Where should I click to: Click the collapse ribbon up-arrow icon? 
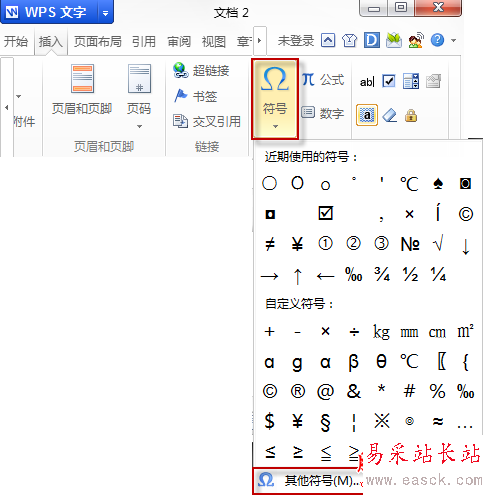coord(328,40)
